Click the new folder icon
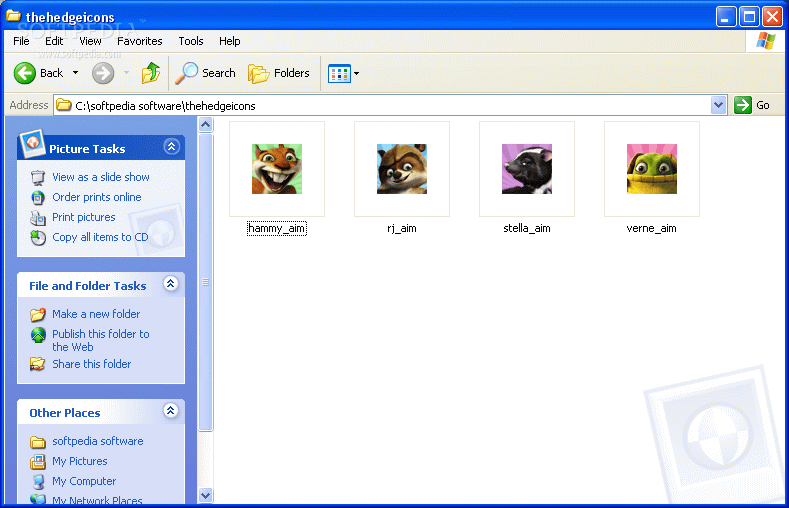This screenshot has width=789, height=508. coord(38,314)
